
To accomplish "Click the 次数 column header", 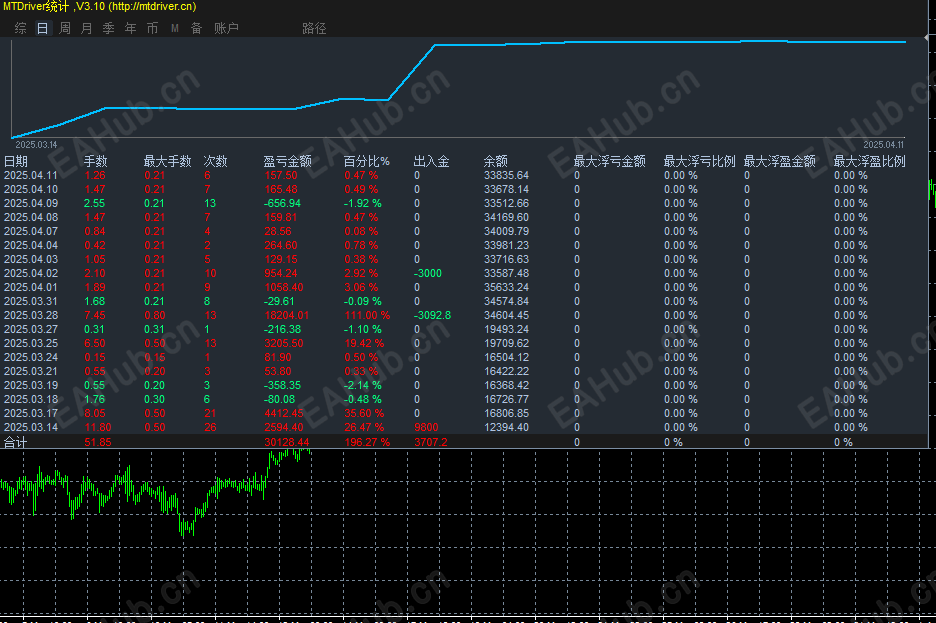I will pyautogui.click(x=215, y=161).
